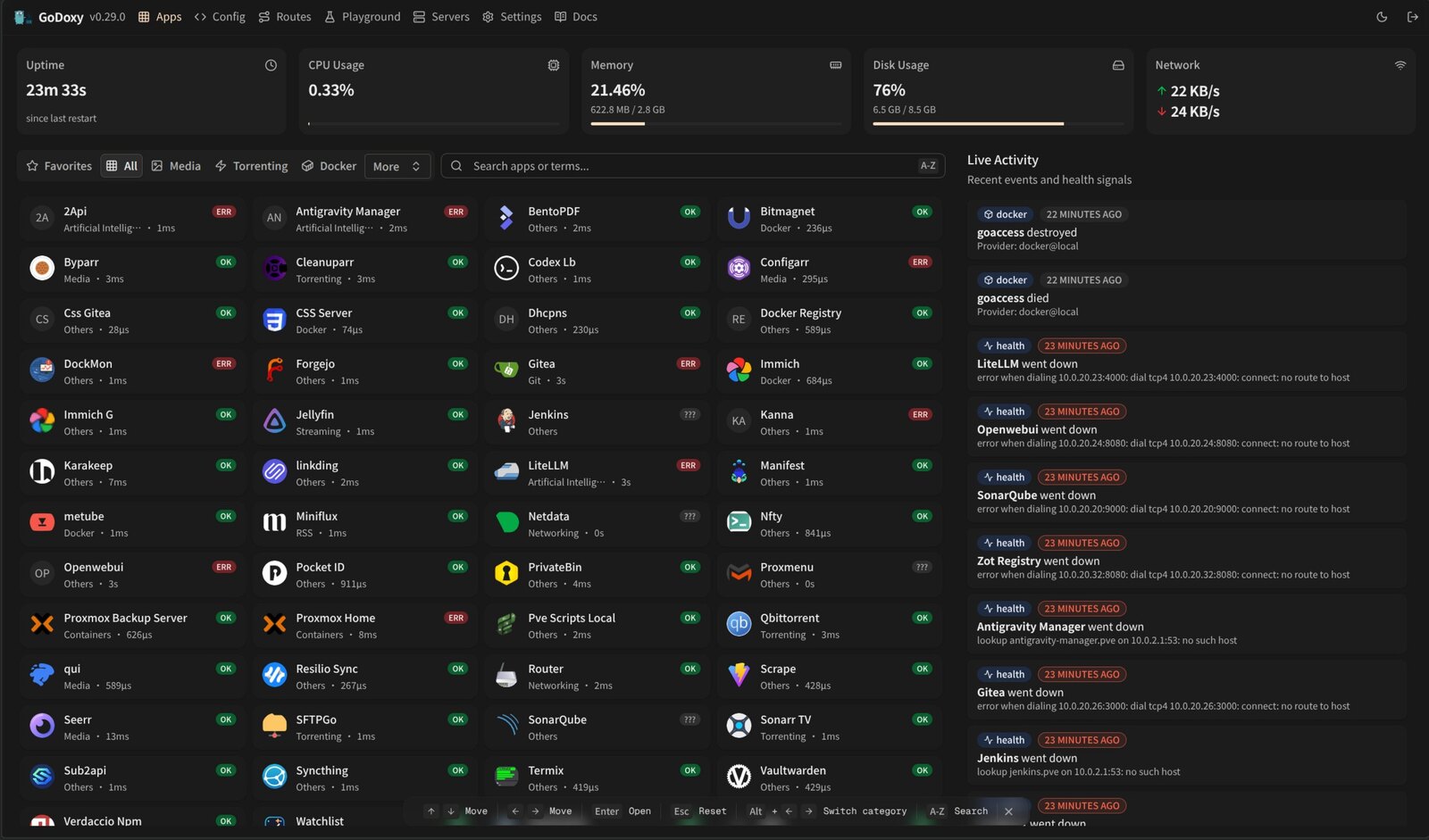Open the Netdata green icon
Viewport: 1429px width, 840px height.
point(506,523)
